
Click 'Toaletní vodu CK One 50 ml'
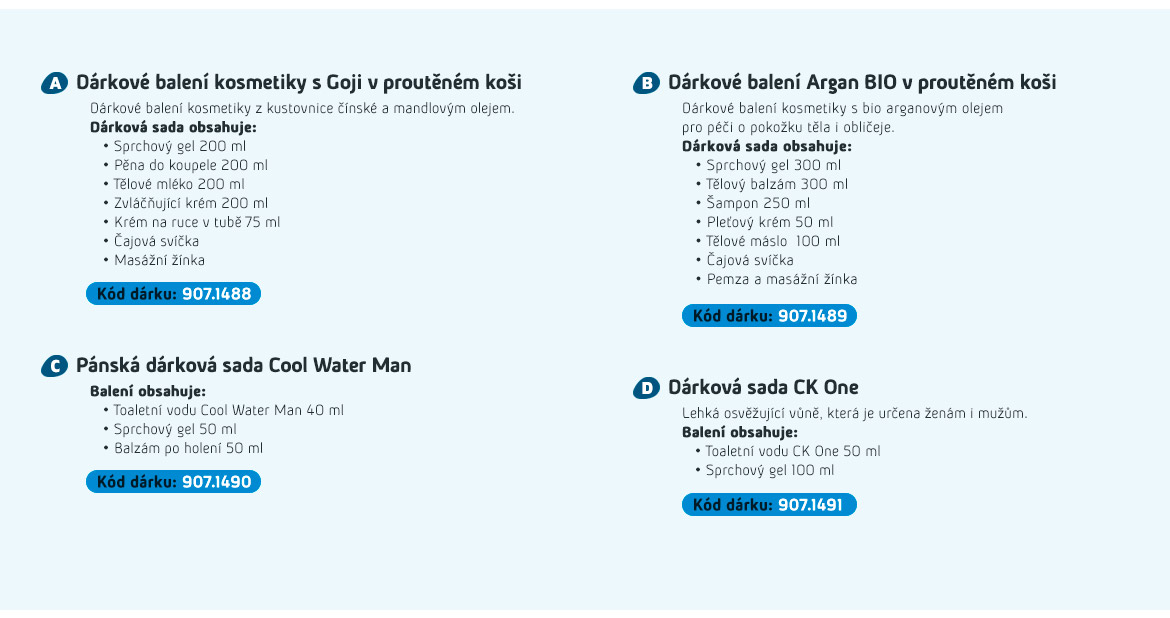tap(793, 452)
